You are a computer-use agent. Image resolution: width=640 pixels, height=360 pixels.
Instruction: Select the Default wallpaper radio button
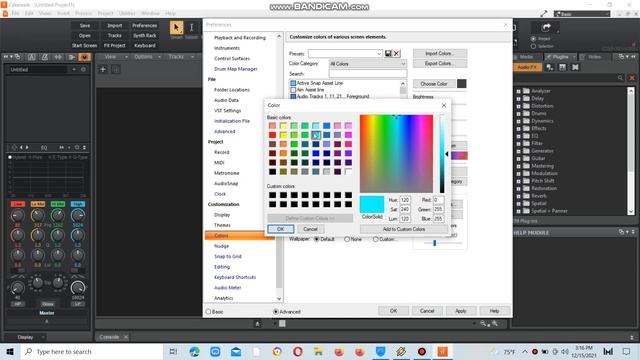click(x=317, y=239)
